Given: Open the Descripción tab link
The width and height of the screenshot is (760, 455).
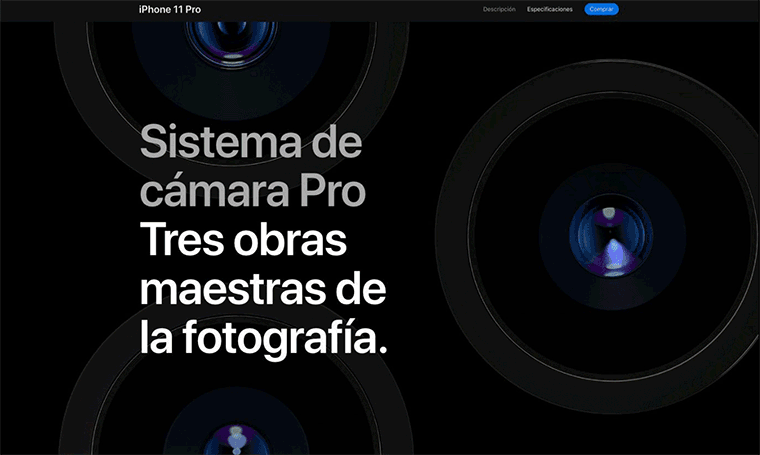Looking at the screenshot, I should pos(499,9).
